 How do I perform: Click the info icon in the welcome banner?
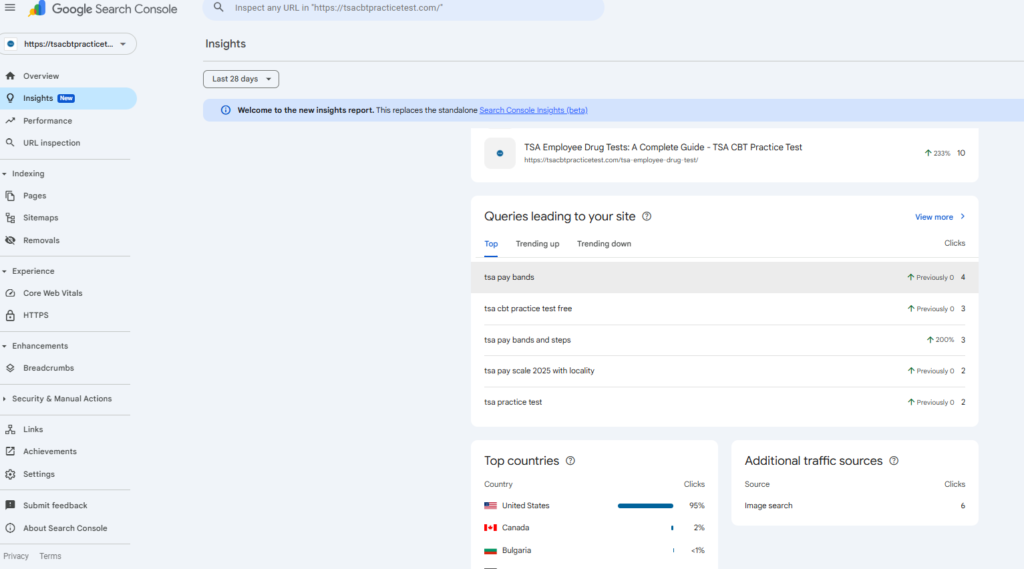(225, 110)
